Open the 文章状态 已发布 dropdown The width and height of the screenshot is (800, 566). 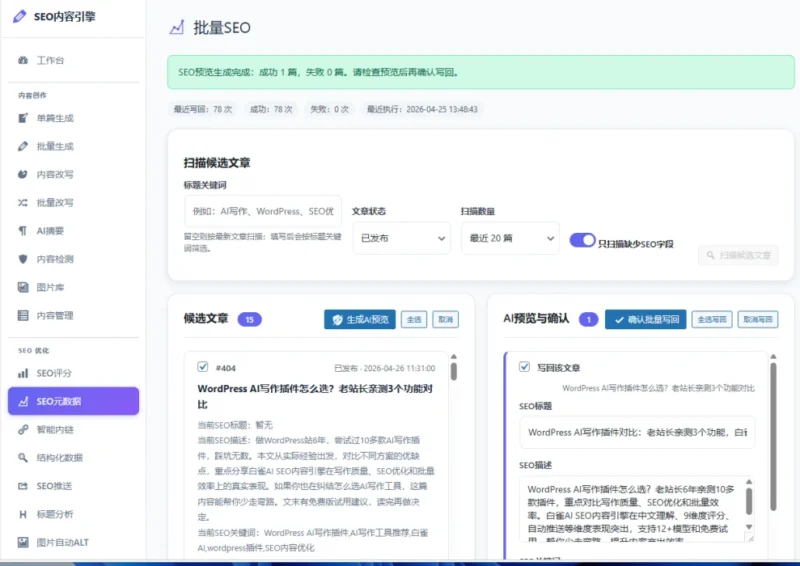pyautogui.click(x=402, y=238)
